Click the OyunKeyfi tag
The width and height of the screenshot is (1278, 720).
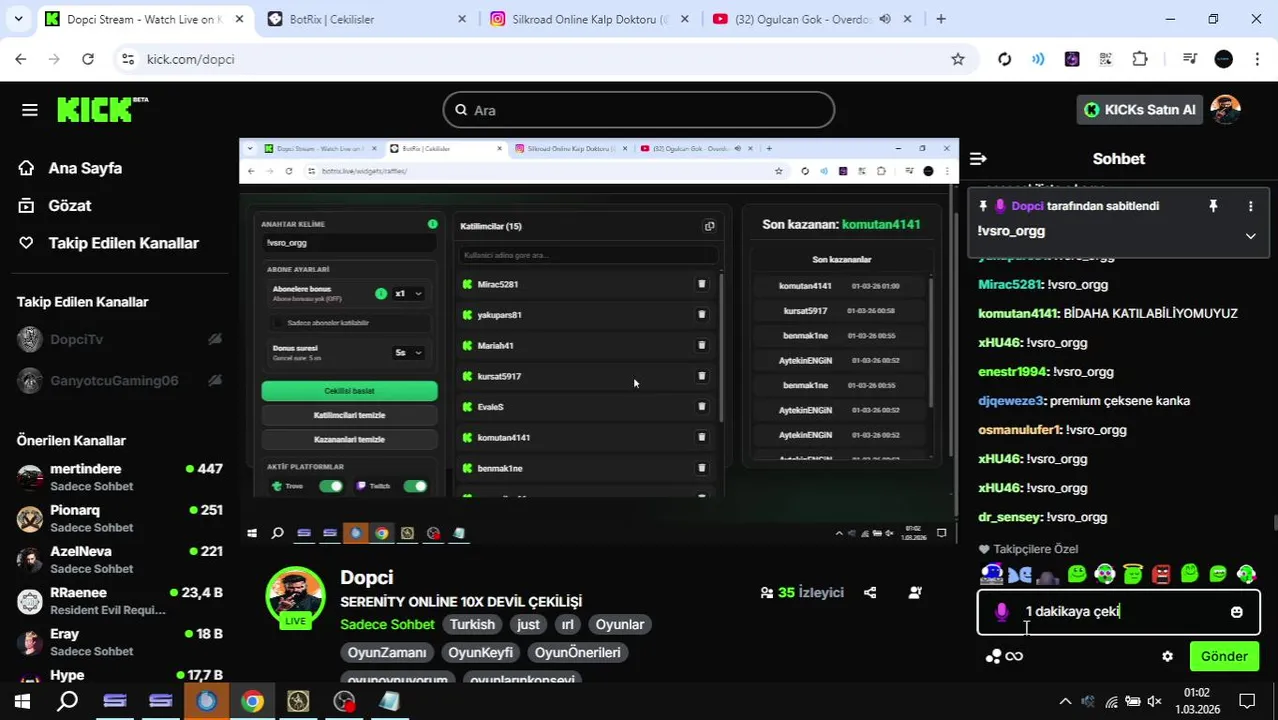click(x=480, y=652)
